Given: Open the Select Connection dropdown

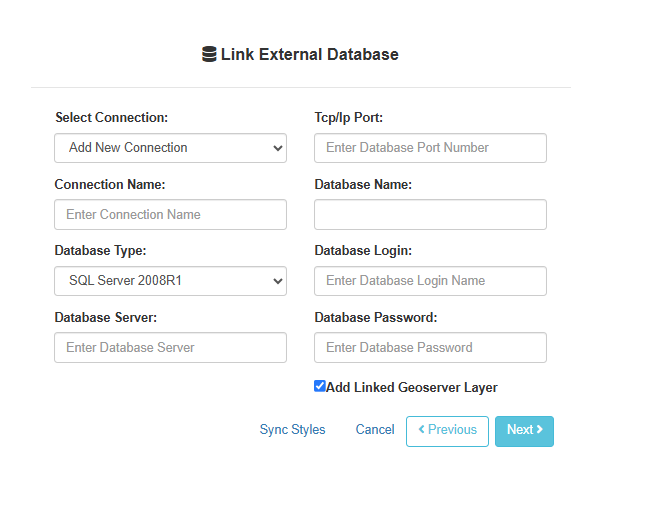Looking at the screenshot, I should tap(170, 148).
